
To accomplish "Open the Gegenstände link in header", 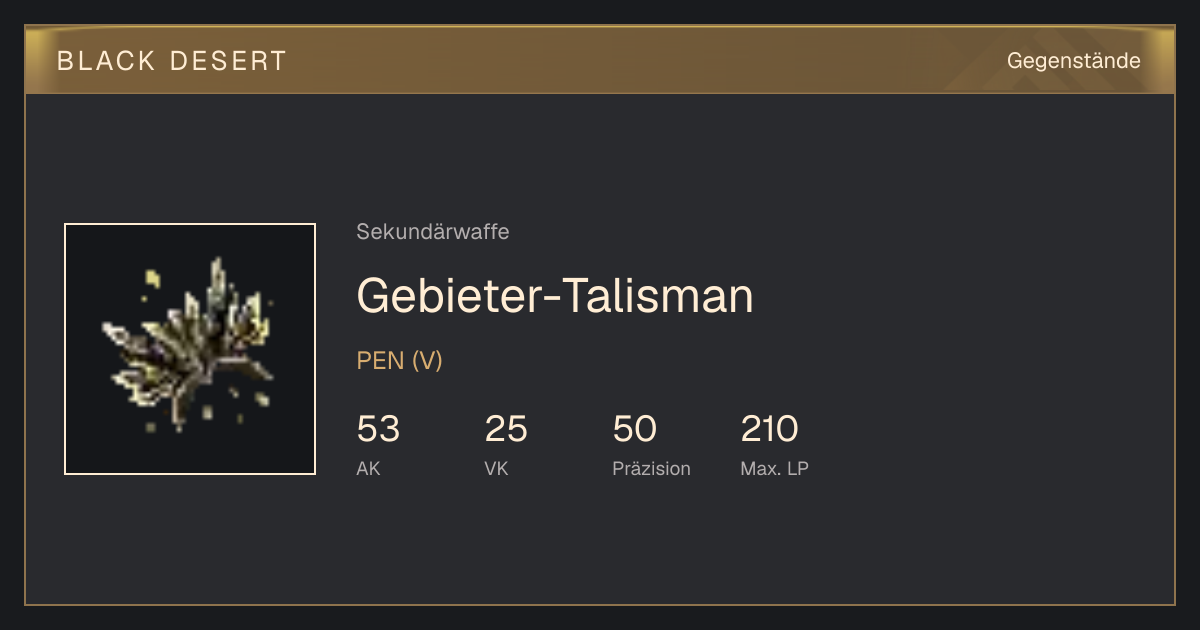I will (1073, 61).
